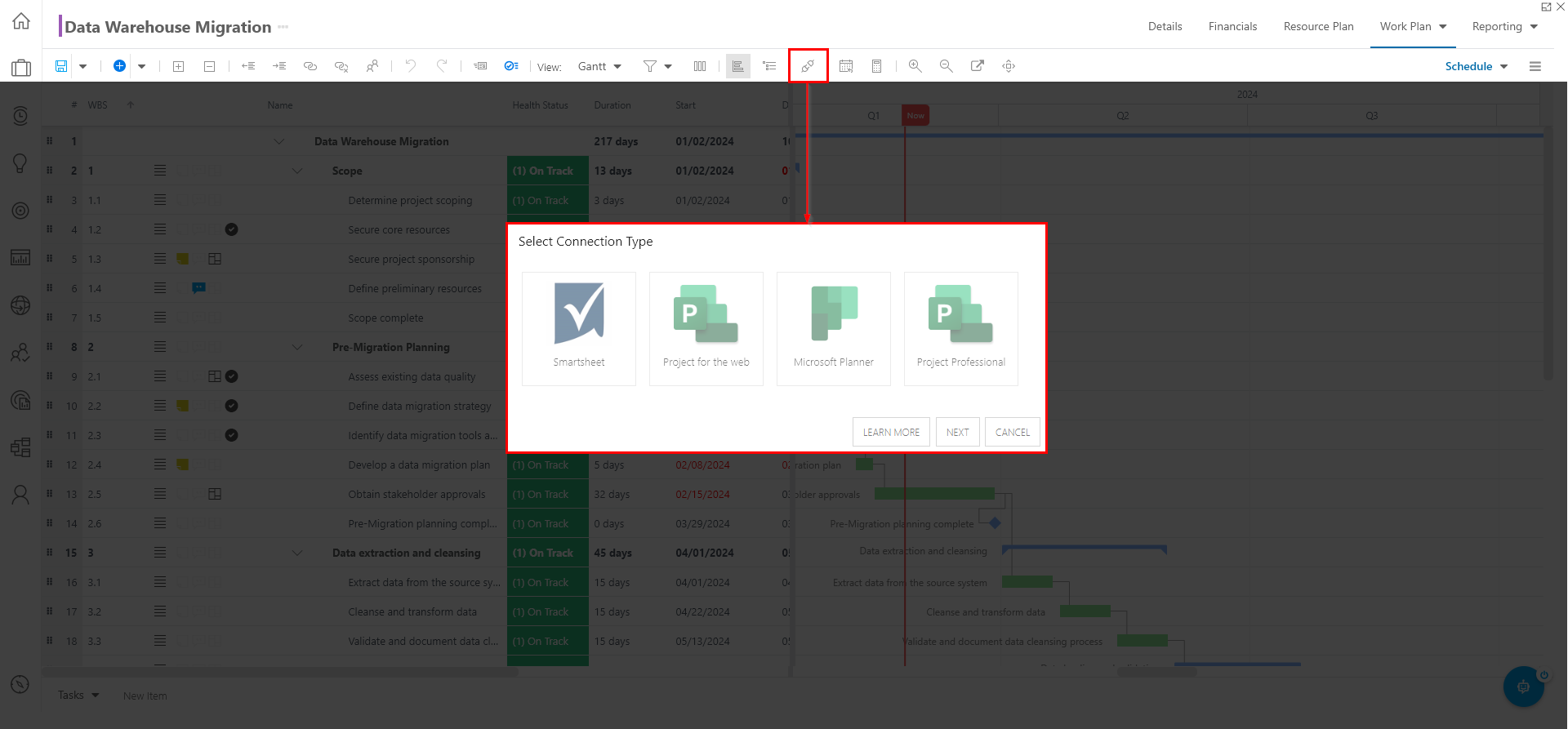
Task: Click the plug connection icon in toolbar
Action: 808,66
